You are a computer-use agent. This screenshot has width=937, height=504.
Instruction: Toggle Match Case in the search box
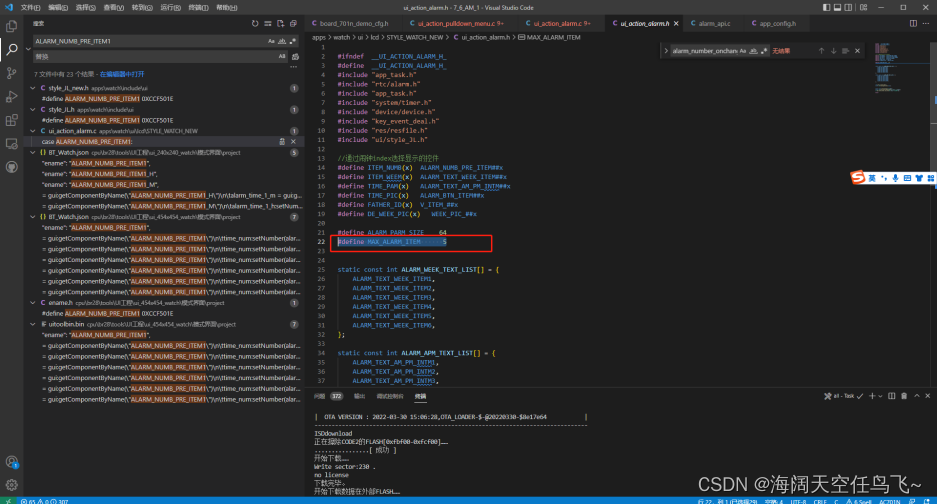click(x=270, y=42)
